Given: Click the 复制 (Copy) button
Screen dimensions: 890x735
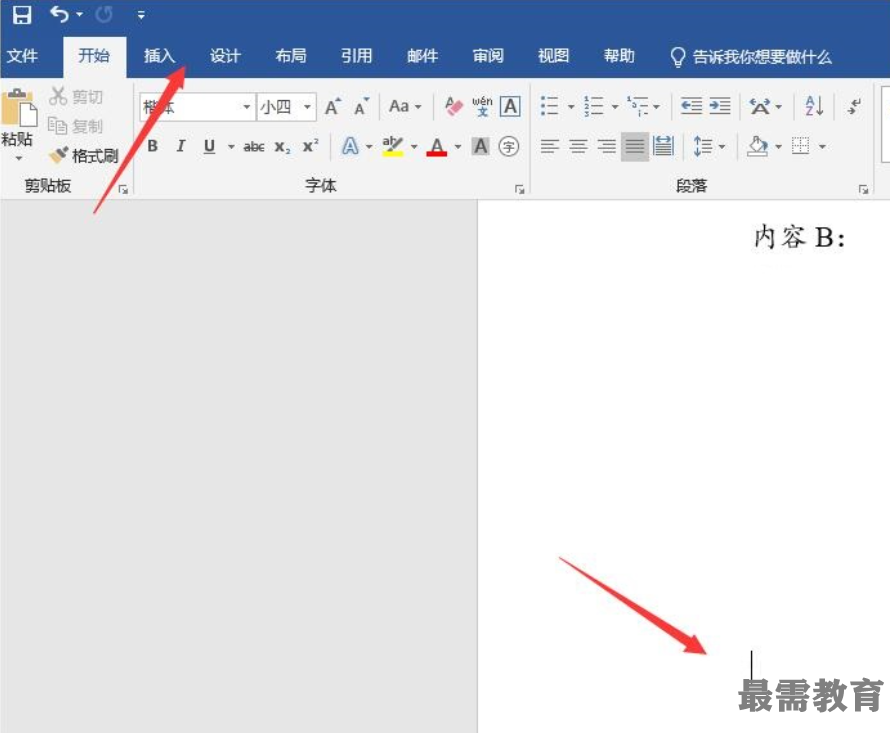Looking at the screenshot, I should tap(76, 125).
